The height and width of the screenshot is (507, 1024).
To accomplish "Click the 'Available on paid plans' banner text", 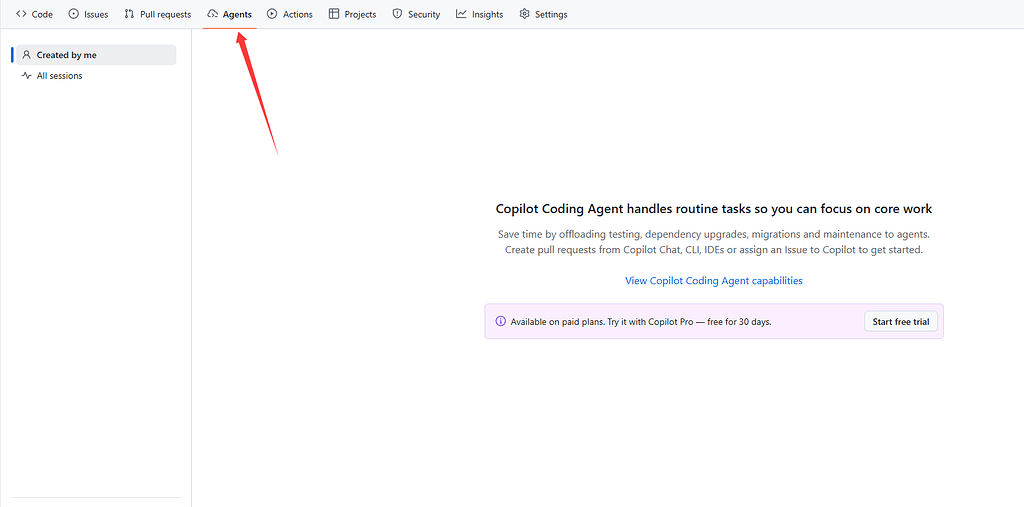I will point(641,322).
